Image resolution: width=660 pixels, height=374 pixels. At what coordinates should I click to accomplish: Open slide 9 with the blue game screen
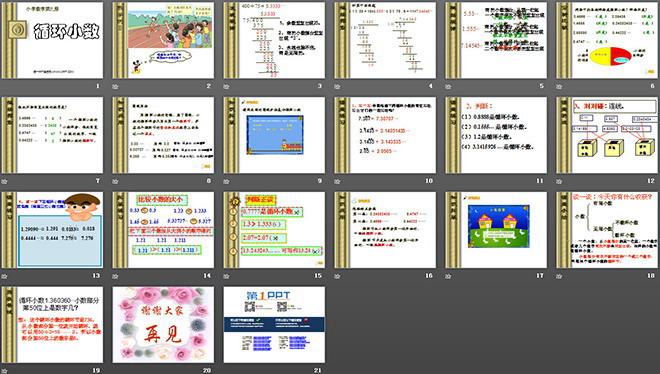tap(274, 135)
